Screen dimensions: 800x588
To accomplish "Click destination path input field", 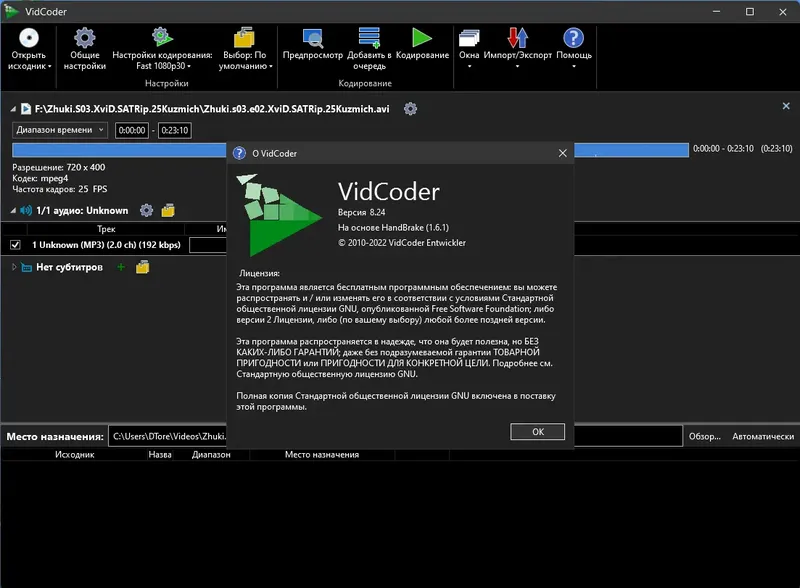I will pos(167,436).
